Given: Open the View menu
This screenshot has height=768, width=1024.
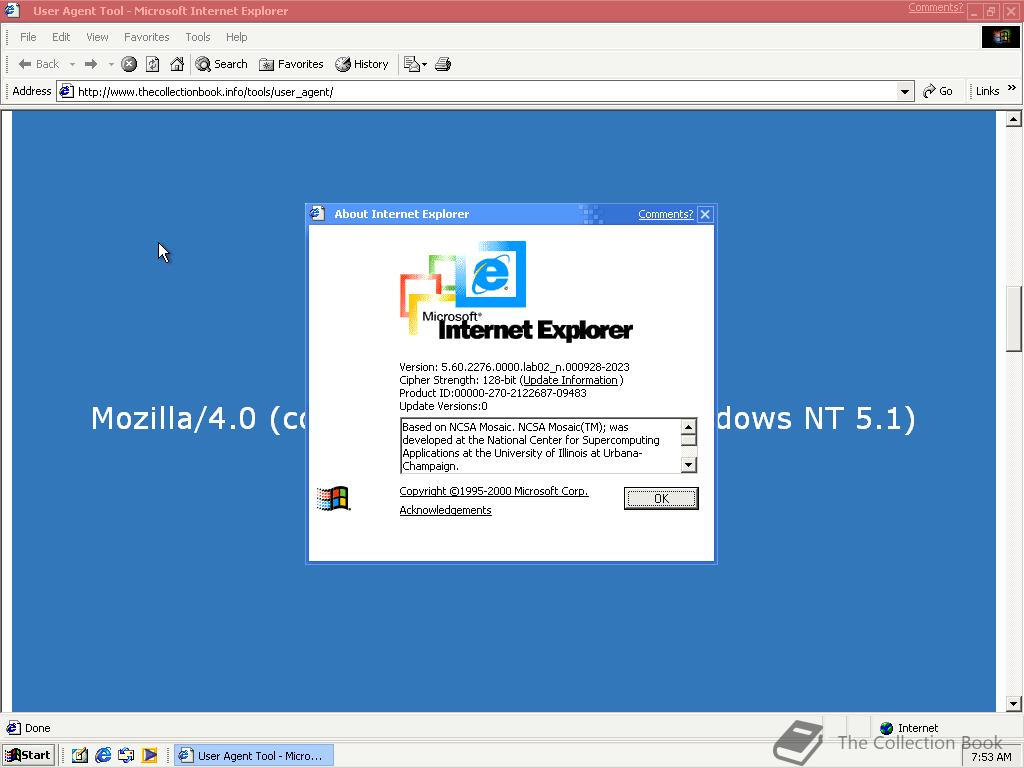Looking at the screenshot, I should click(97, 37).
